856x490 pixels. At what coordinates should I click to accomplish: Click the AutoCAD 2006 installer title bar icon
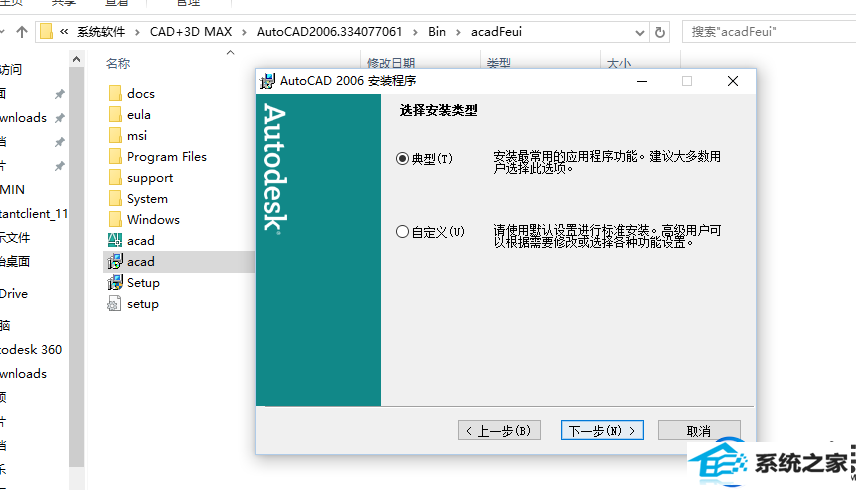click(268, 81)
